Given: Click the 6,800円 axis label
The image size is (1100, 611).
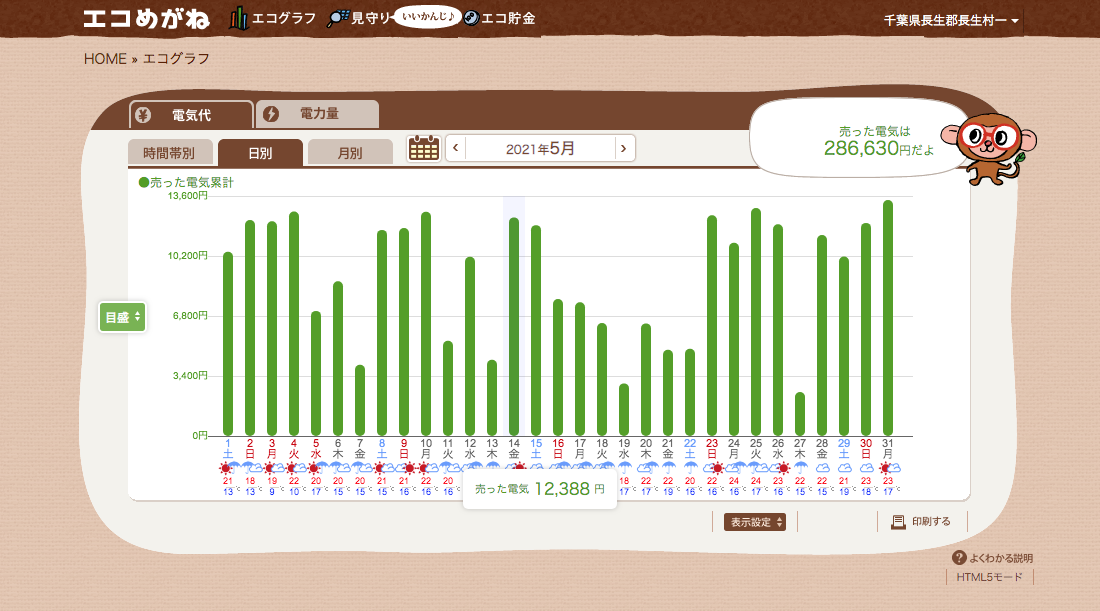Looking at the screenshot, I should pos(190,316).
